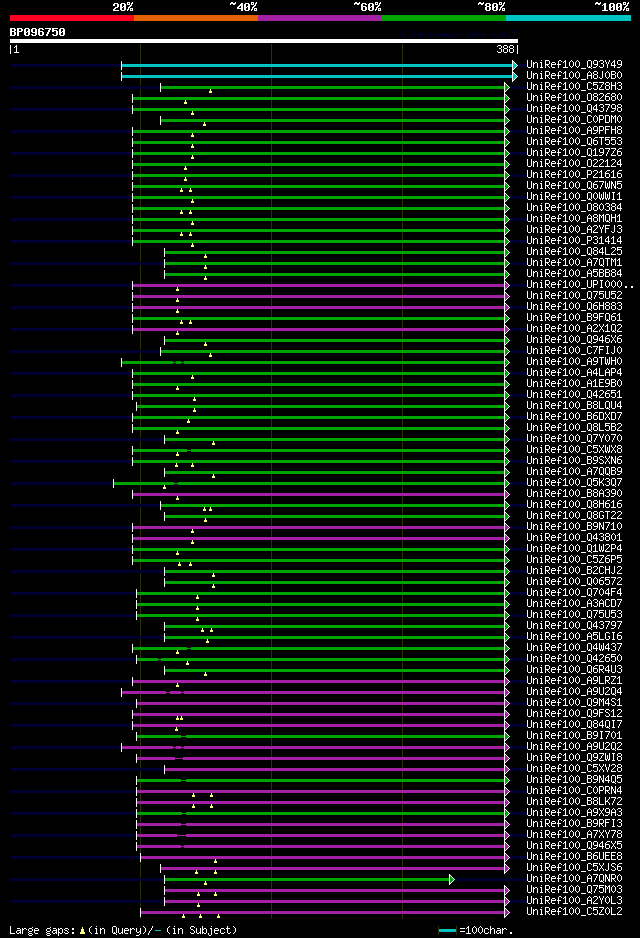Image resolution: width=640 pixels, height=938 pixels.
Task: Open hit UniRef100_B8LK72
Action: pos(574,801)
